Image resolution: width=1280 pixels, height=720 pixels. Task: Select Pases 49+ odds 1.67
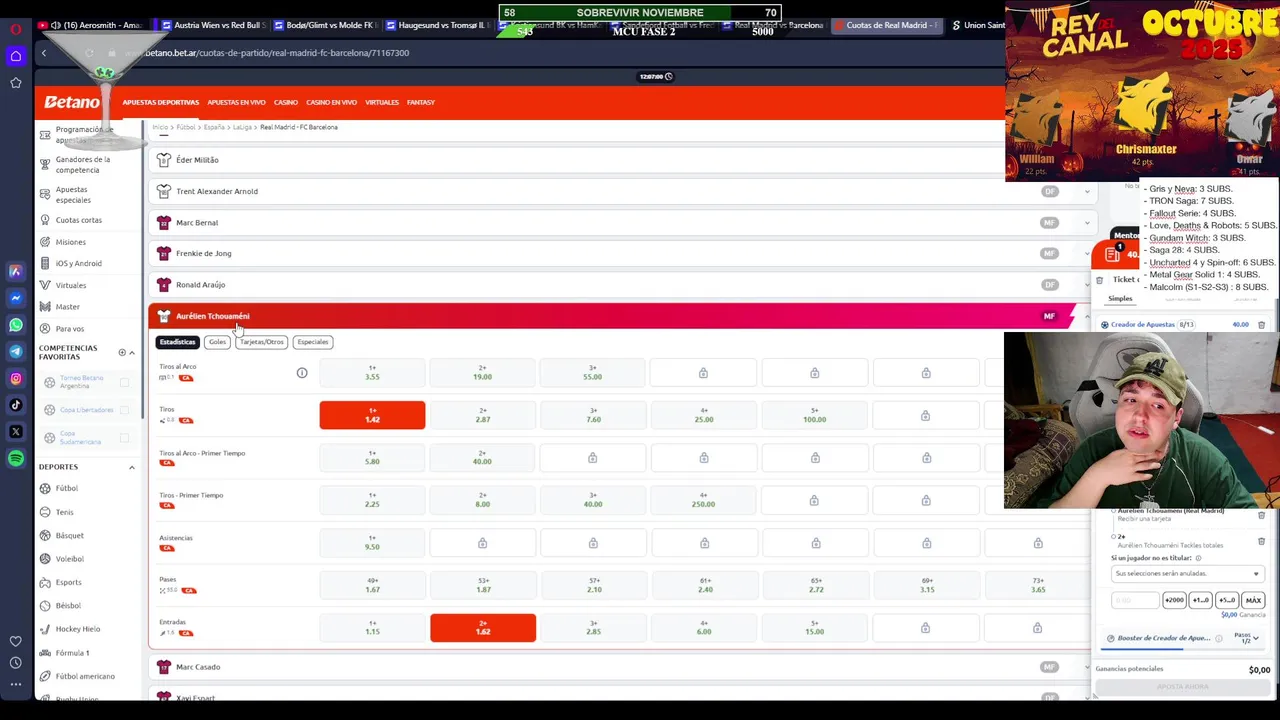[372, 585]
